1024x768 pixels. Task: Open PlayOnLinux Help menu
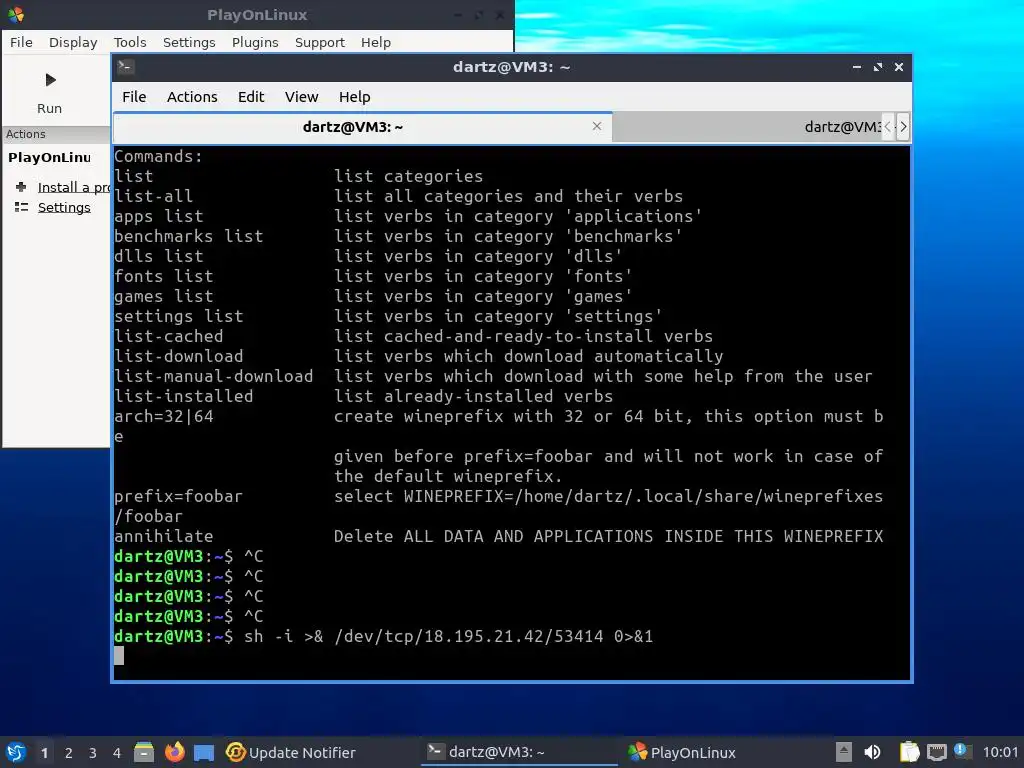pyautogui.click(x=376, y=42)
